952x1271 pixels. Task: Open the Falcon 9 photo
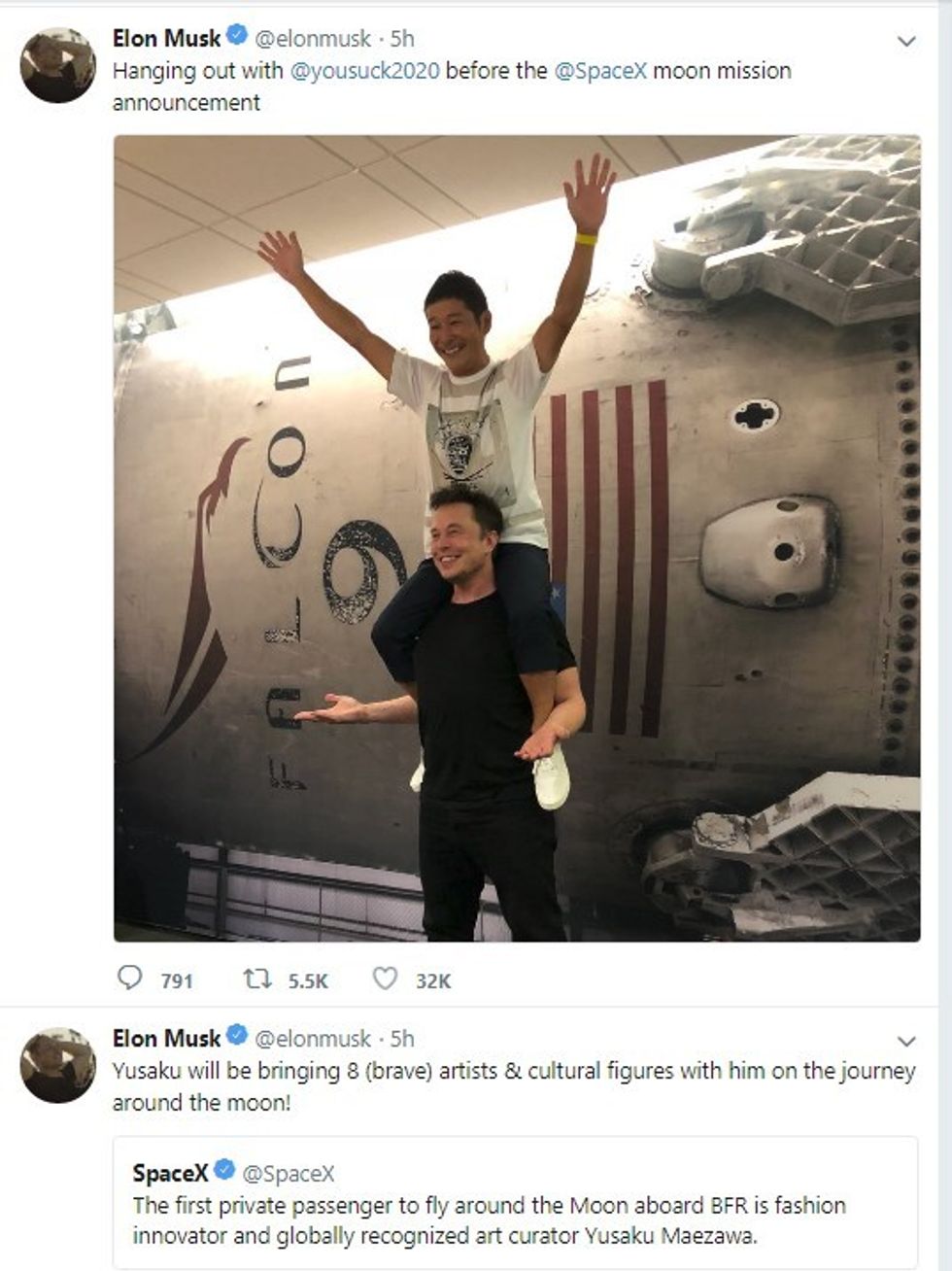(517, 537)
